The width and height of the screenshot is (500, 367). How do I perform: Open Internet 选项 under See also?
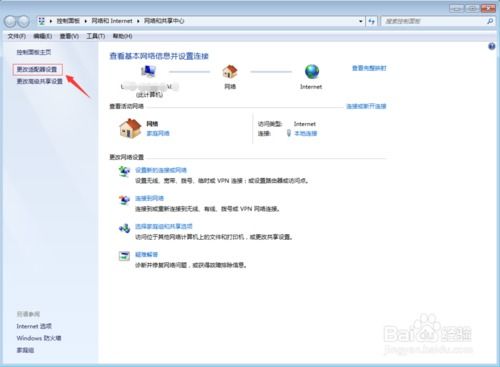34,326
